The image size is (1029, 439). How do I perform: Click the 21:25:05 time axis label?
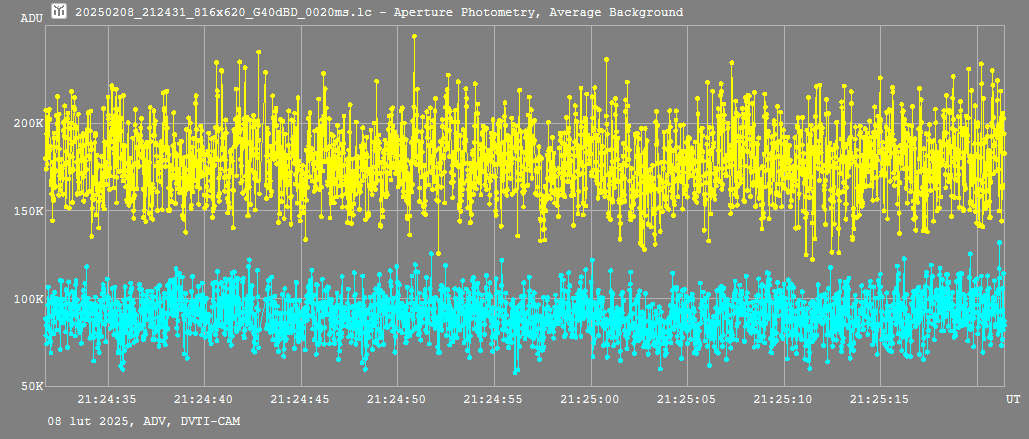pyautogui.click(x=687, y=399)
